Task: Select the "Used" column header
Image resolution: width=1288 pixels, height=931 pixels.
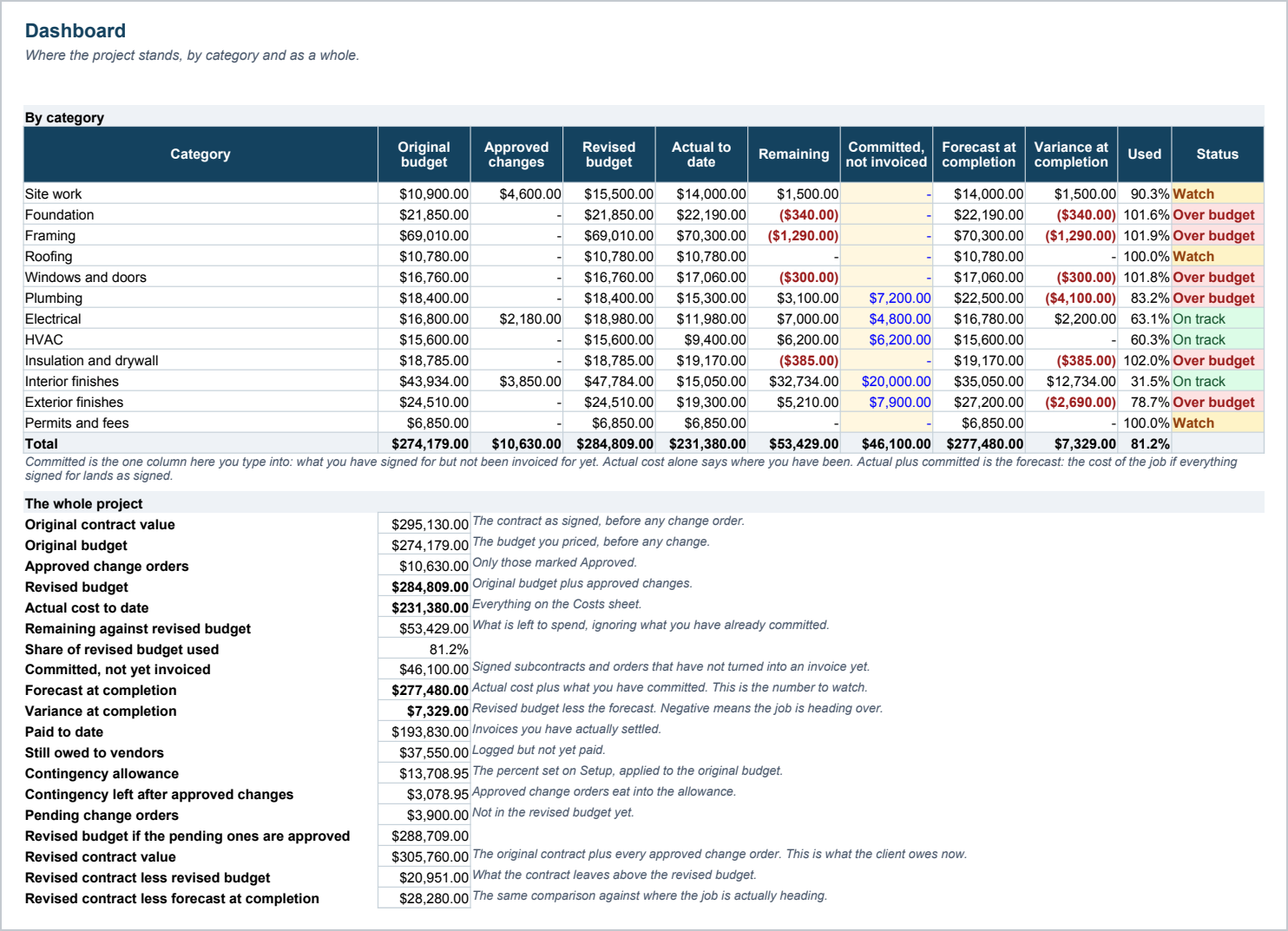Action: click(x=1144, y=154)
